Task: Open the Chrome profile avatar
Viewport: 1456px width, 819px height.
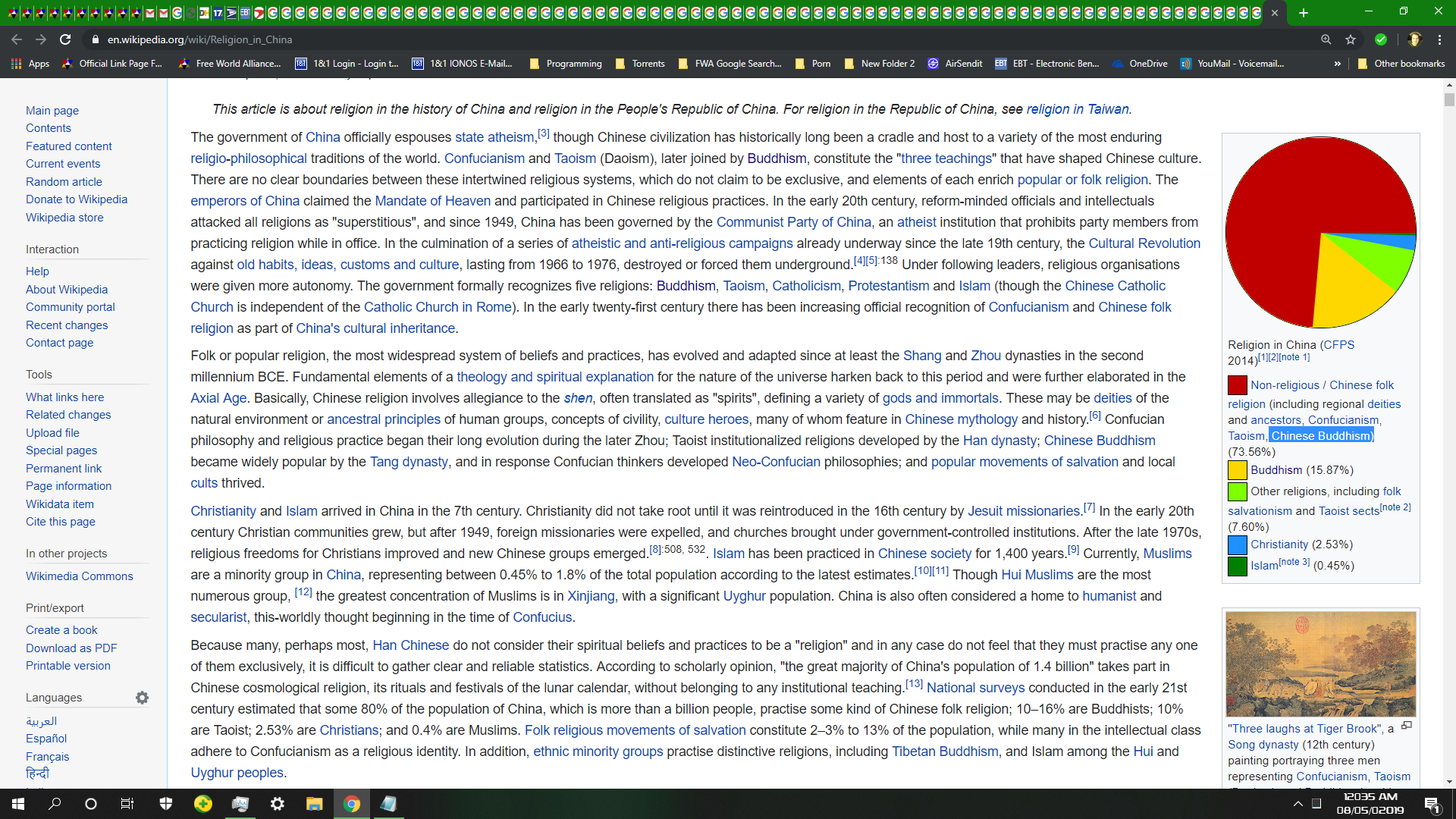Action: [x=1414, y=39]
